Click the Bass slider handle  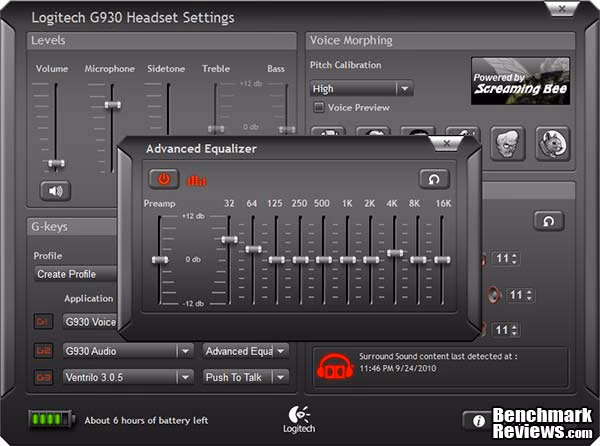pos(287,129)
